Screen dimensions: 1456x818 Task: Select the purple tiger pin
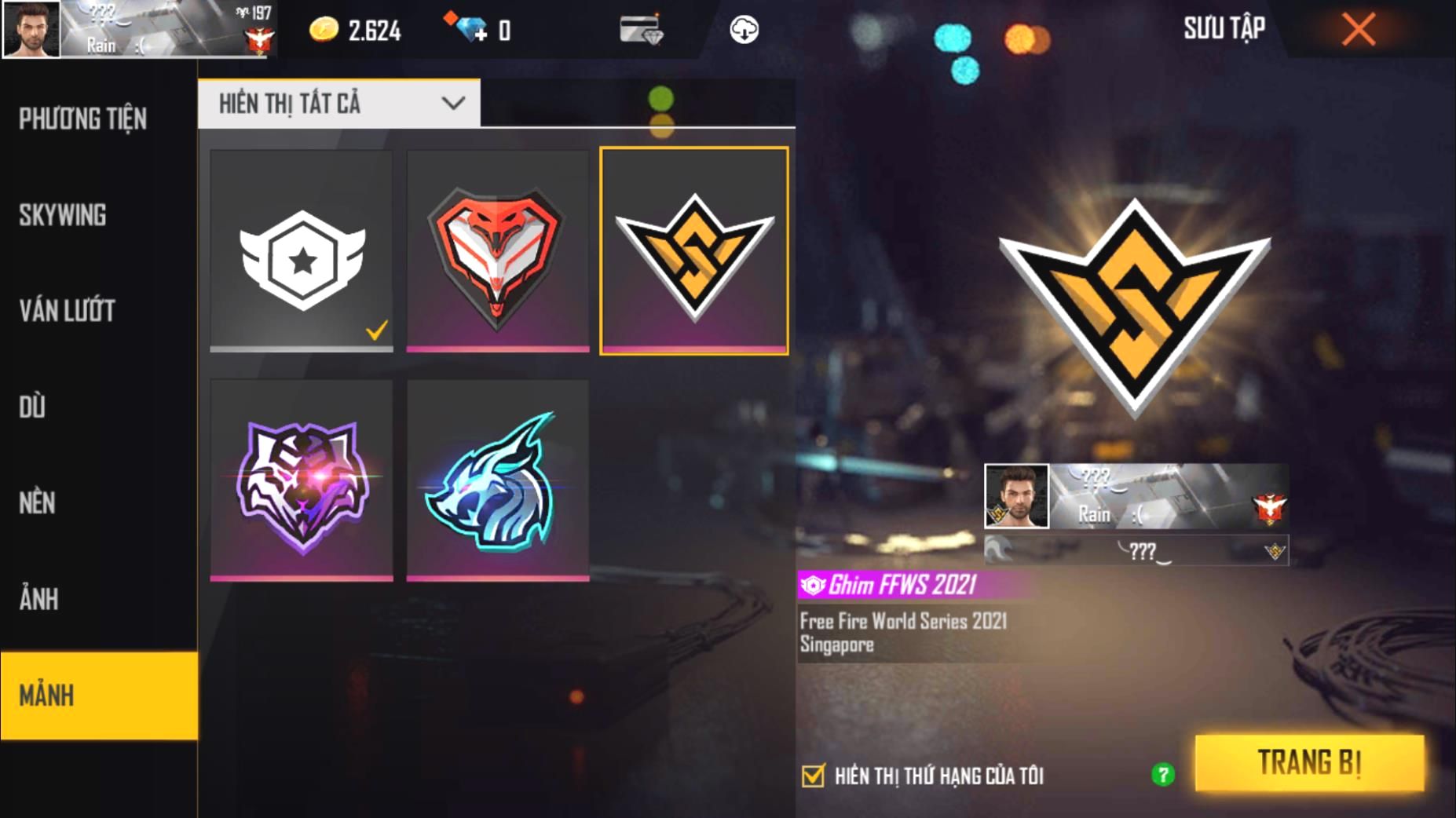click(302, 480)
